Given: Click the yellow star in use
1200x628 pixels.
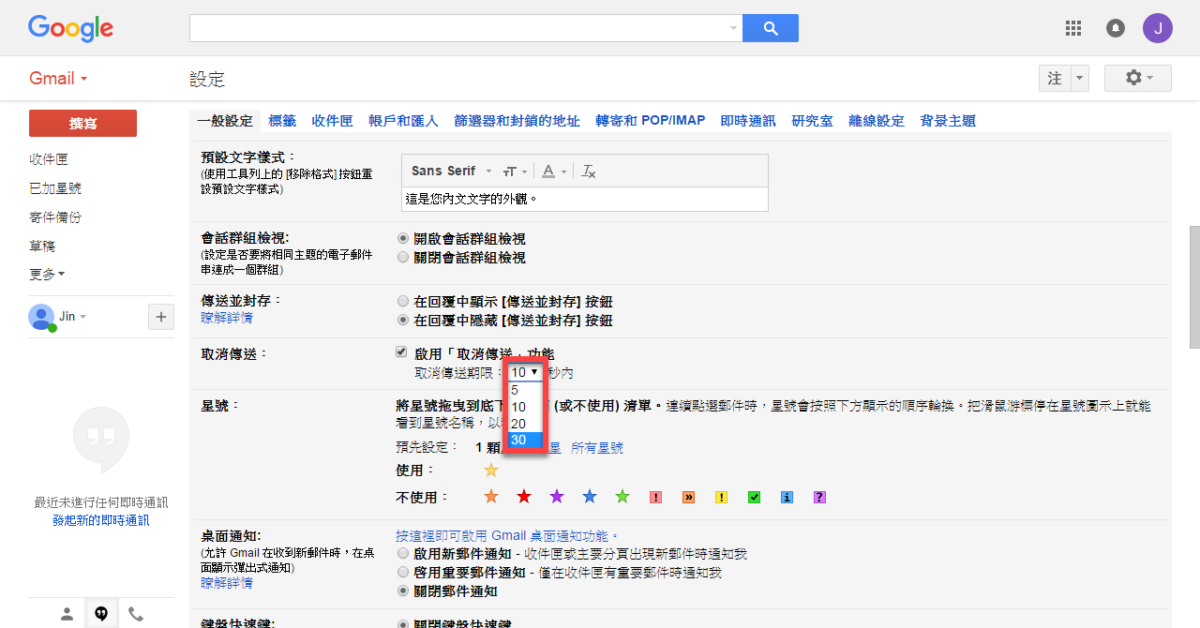Looking at the screenshot, I should [491, 470].
